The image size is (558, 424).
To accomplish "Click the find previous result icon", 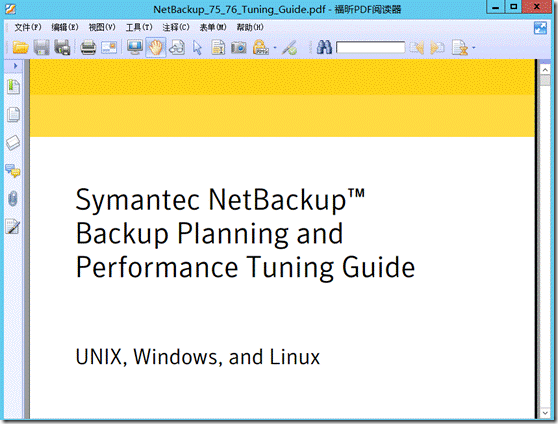I will click(x=417, y=47).
